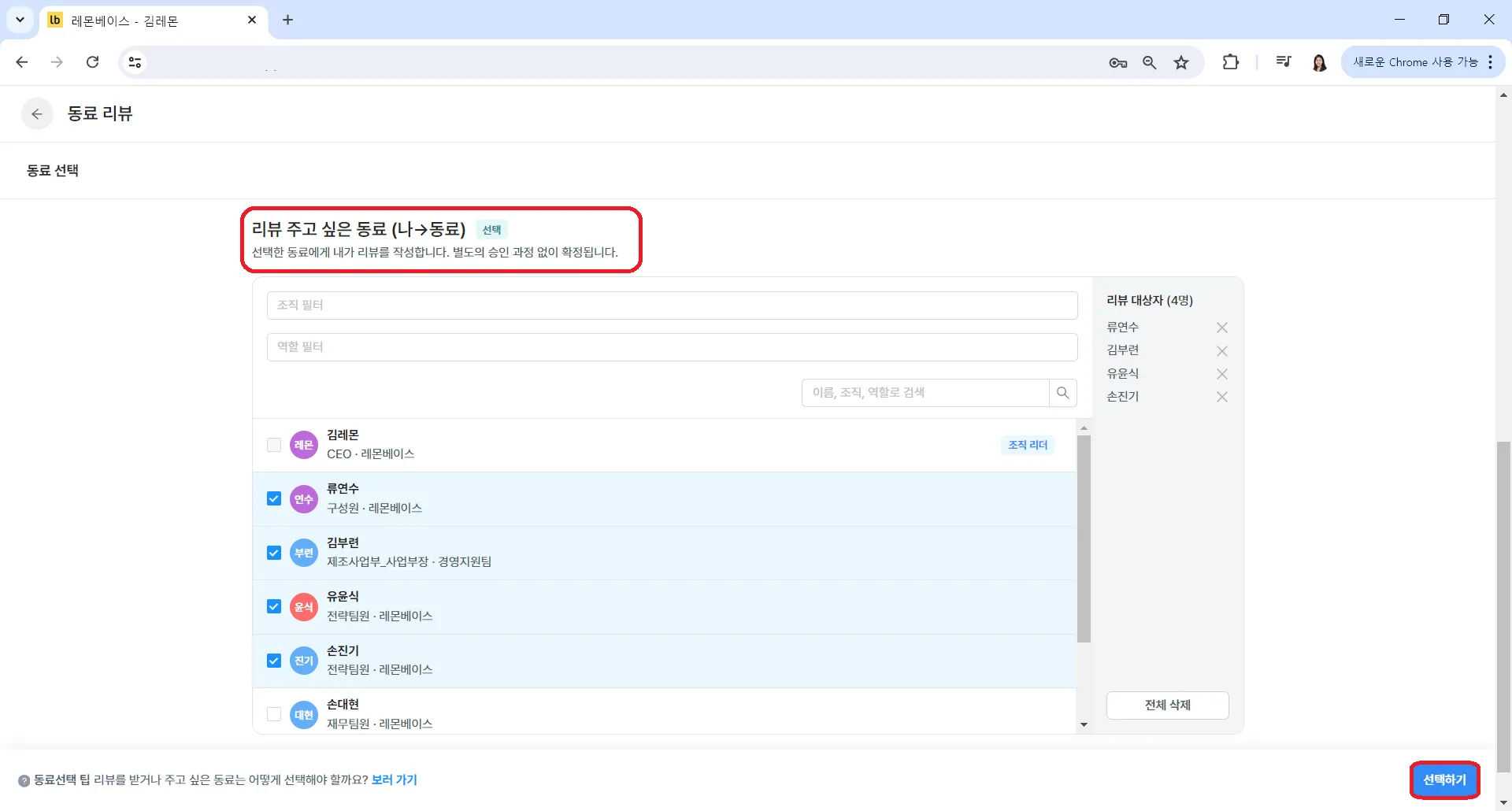Image resolution: width=1512 pixels, height=811 pixels.
Task: Click the search magnifier button in colleague search
Action: tap(1063, 393)
